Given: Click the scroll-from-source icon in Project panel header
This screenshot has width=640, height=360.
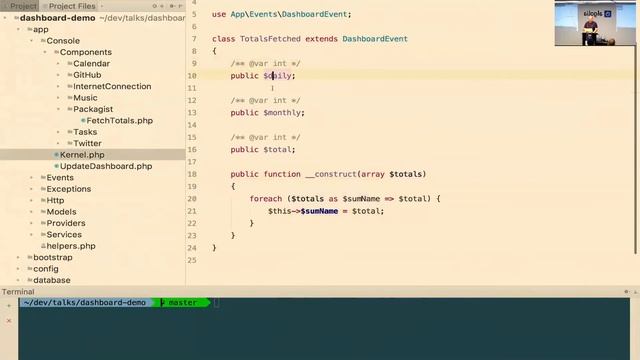Looking at the screenshot, I should (x=155, y=6).
